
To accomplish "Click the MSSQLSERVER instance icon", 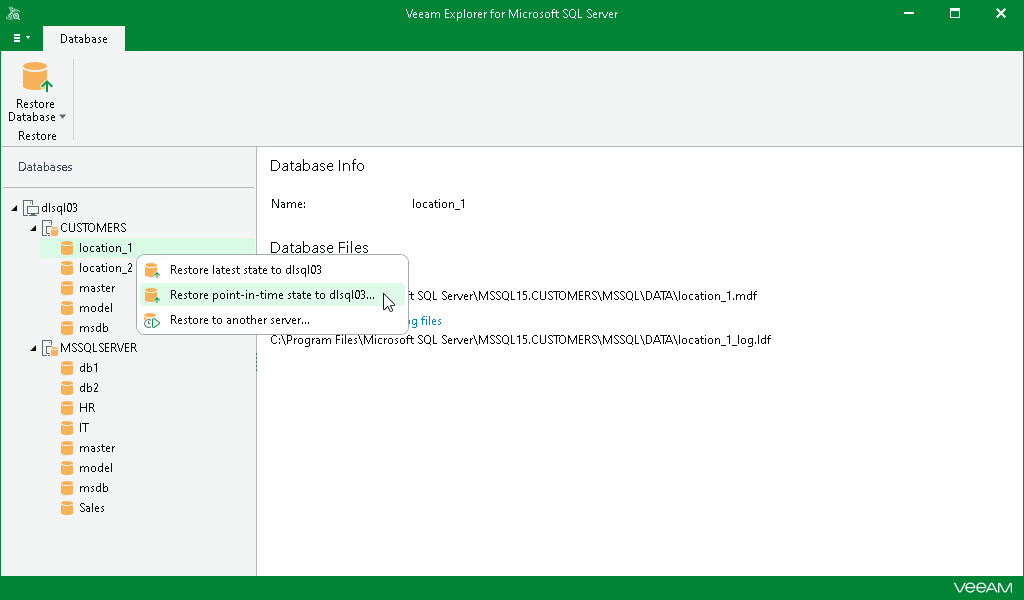I will point(50,348).
